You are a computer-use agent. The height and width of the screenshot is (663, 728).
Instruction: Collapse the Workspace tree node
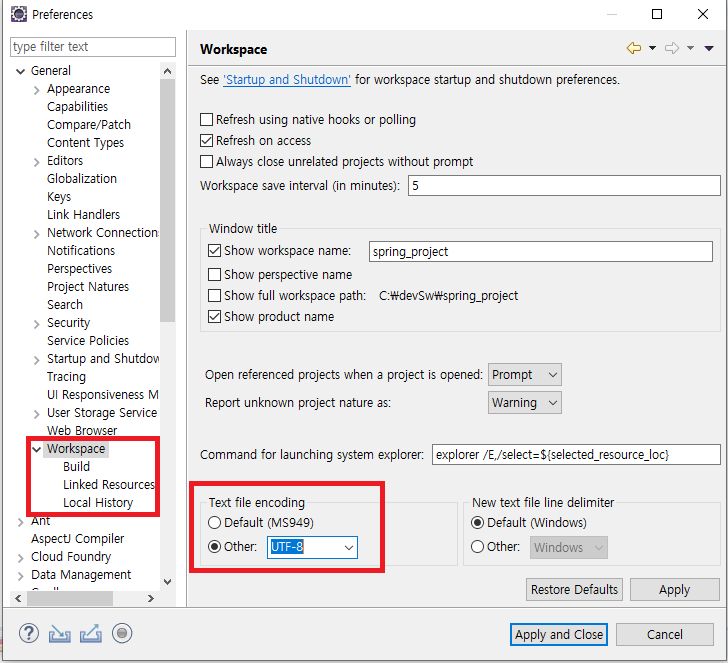coord(37,449)
